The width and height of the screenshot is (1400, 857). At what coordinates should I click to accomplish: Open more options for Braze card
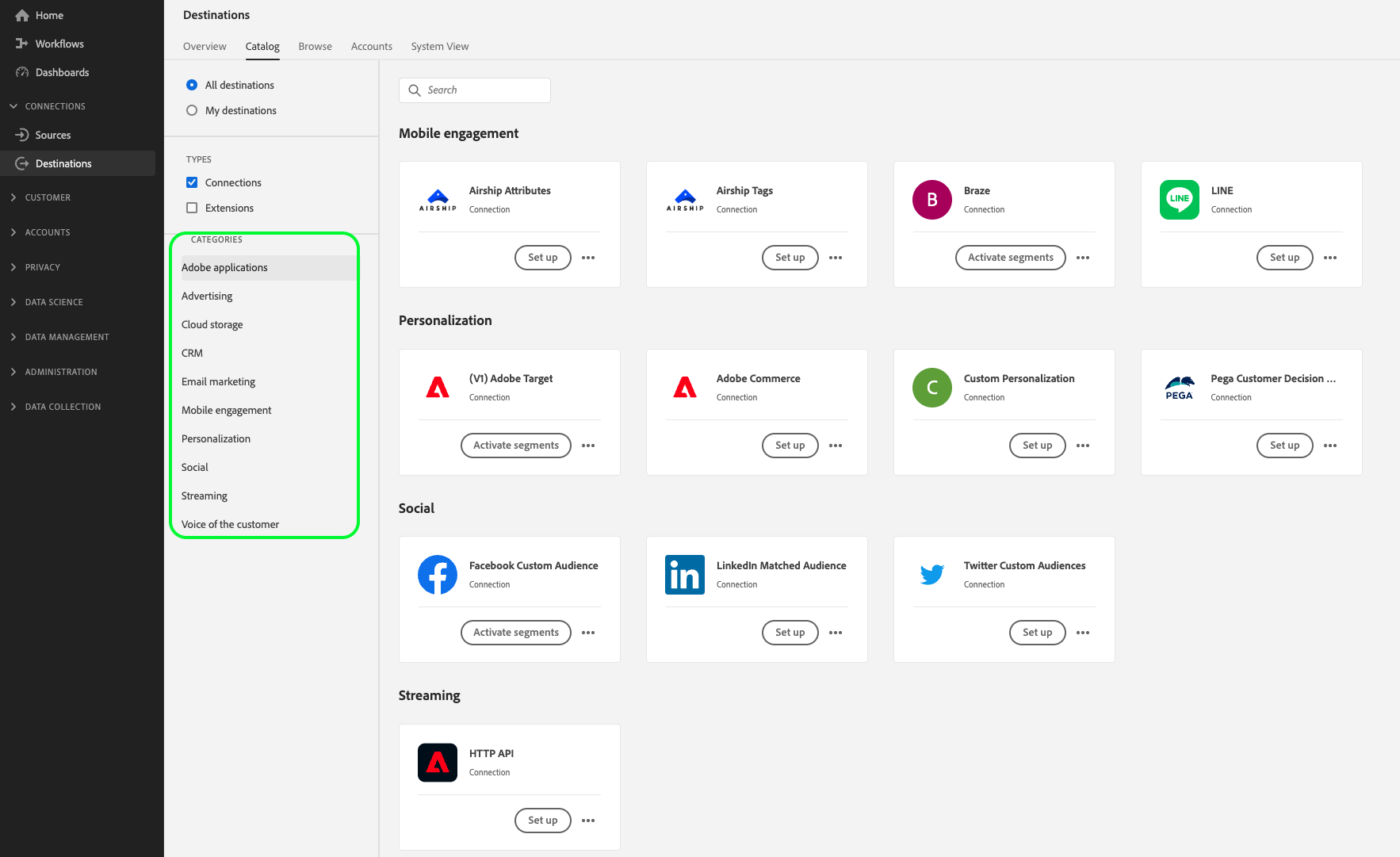tap(1083, 258)
